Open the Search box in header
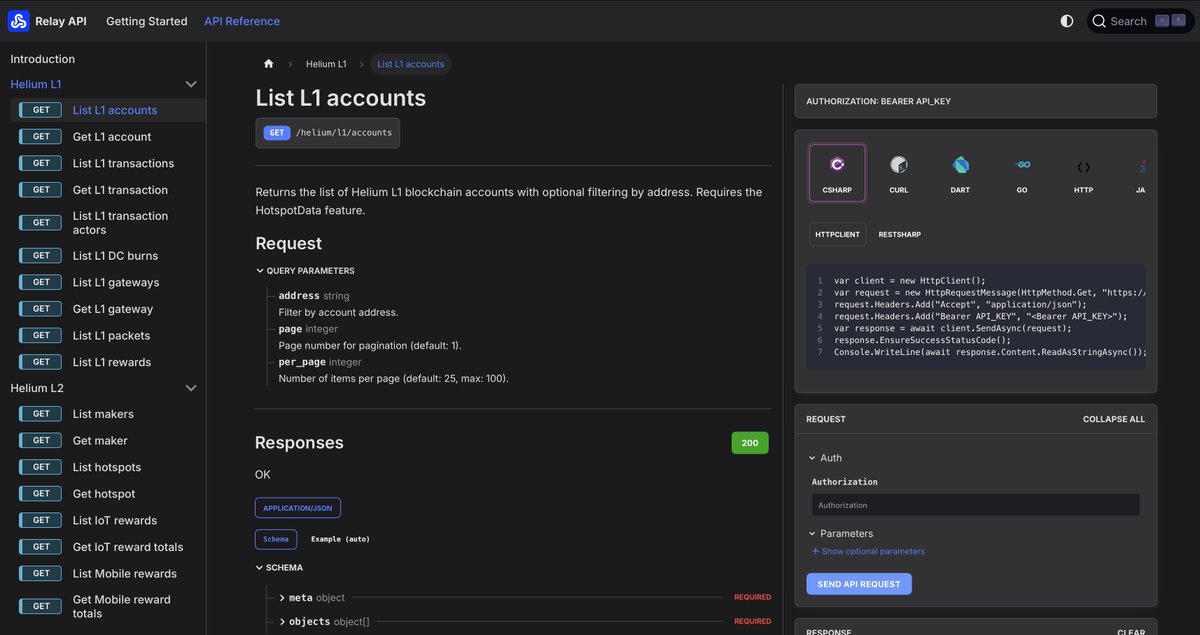The width and height of the screenshot is (1200, 635). (x=1140, y=21)
